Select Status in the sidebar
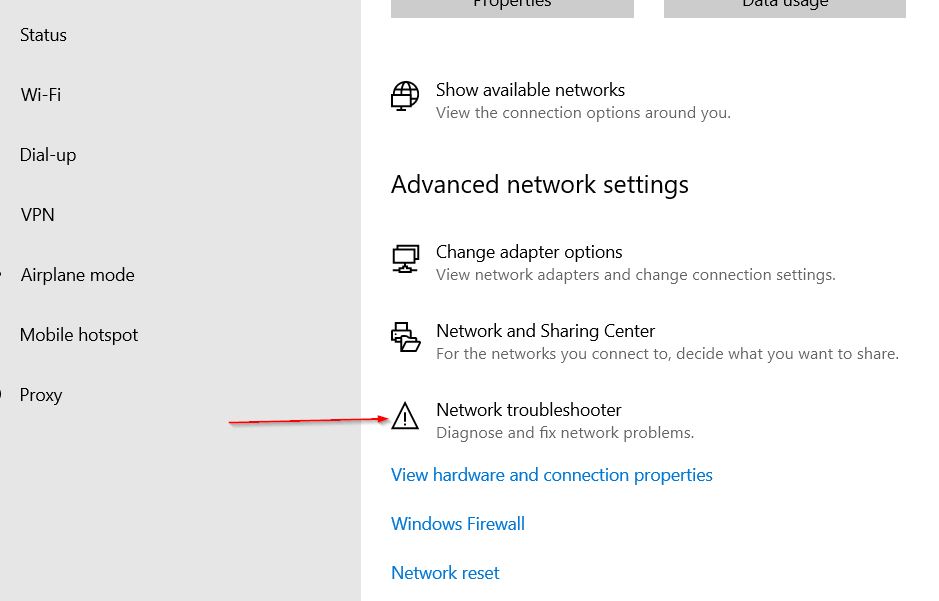The width and height of the screenshot is (939, 601). [43, 35]
